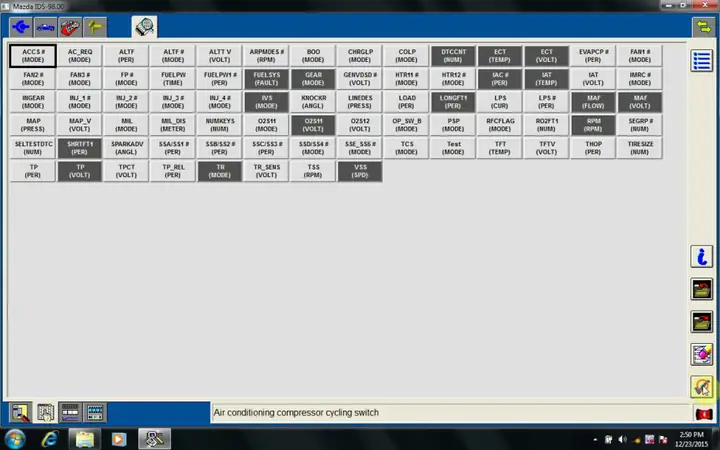Deselect the RPM (RPM) parameter
Screen dimensions: 720x450
pos(594,124)
